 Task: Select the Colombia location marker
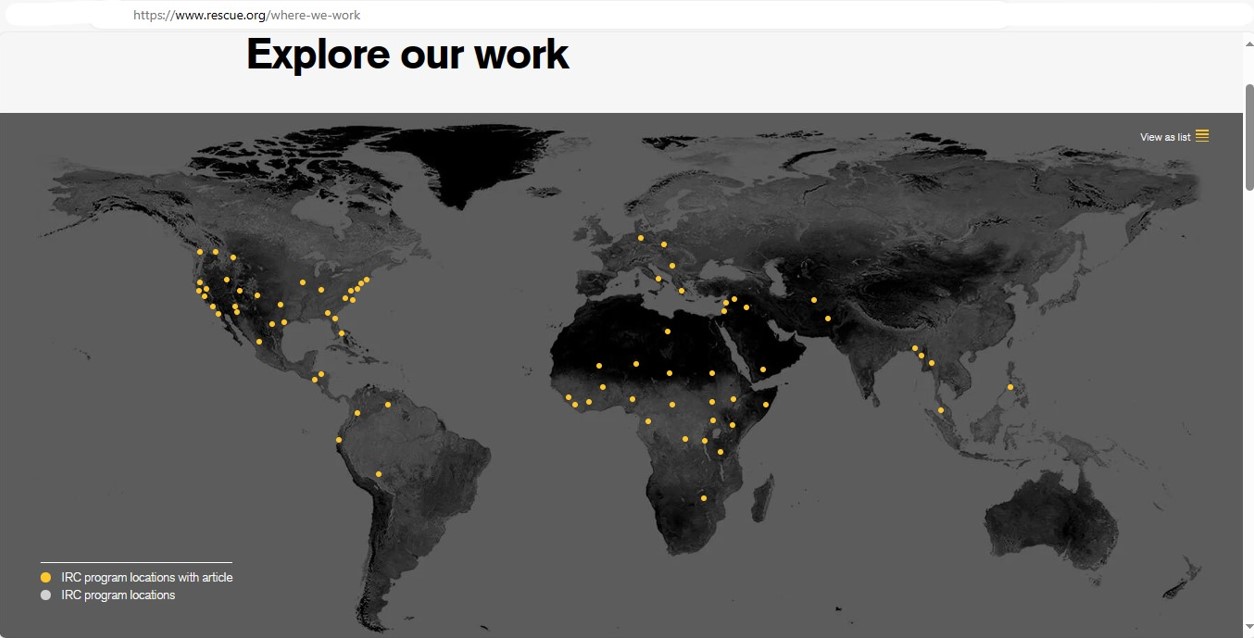[x=357, y=413]
